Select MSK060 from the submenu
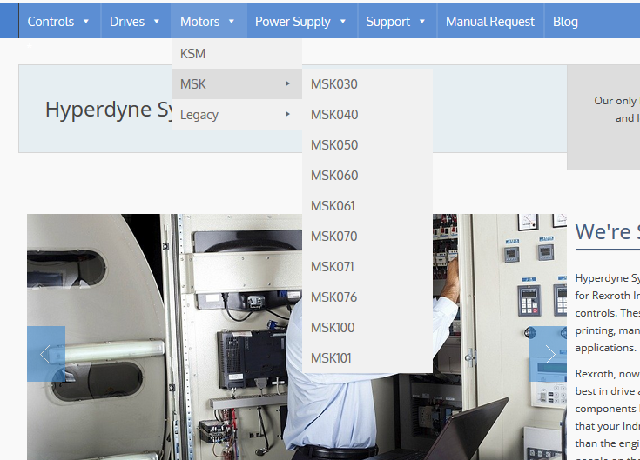 367,175
